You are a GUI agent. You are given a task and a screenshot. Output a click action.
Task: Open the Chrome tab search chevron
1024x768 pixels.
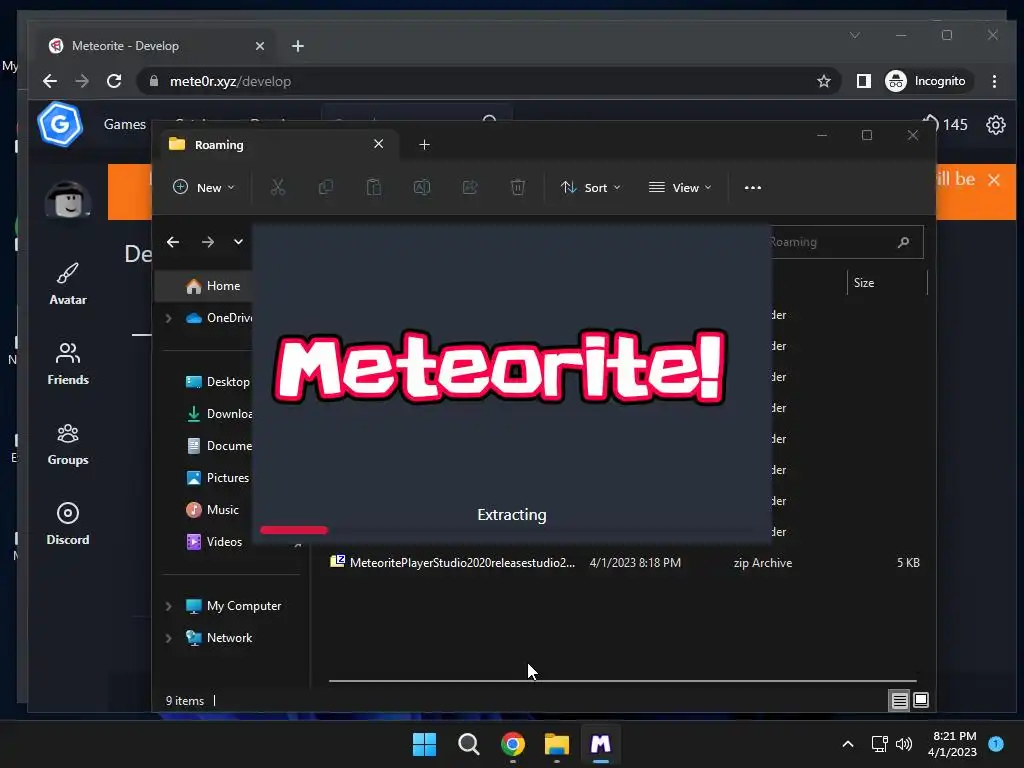(x=855, y=35)
